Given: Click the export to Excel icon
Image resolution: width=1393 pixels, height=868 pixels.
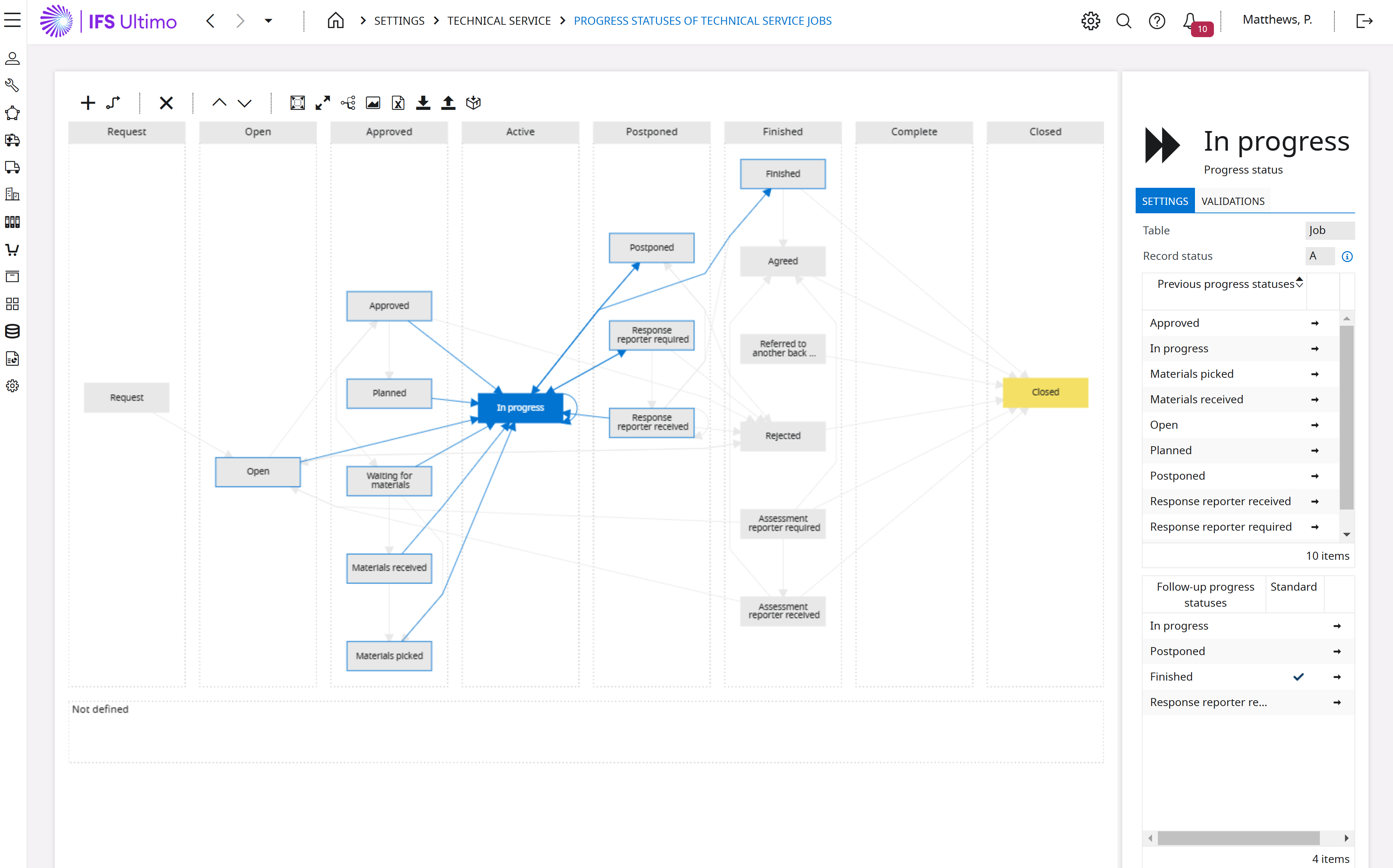Looking at the screenshot, I should point(398,103).
